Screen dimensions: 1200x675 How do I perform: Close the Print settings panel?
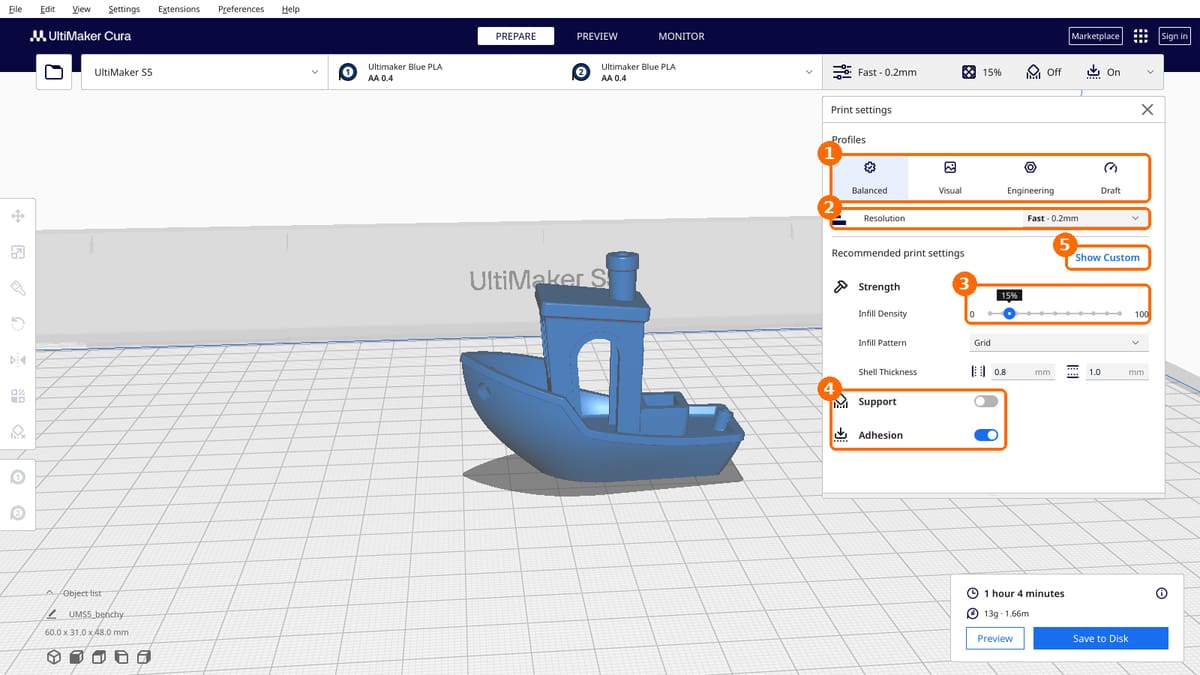[x=1147, y=109]
